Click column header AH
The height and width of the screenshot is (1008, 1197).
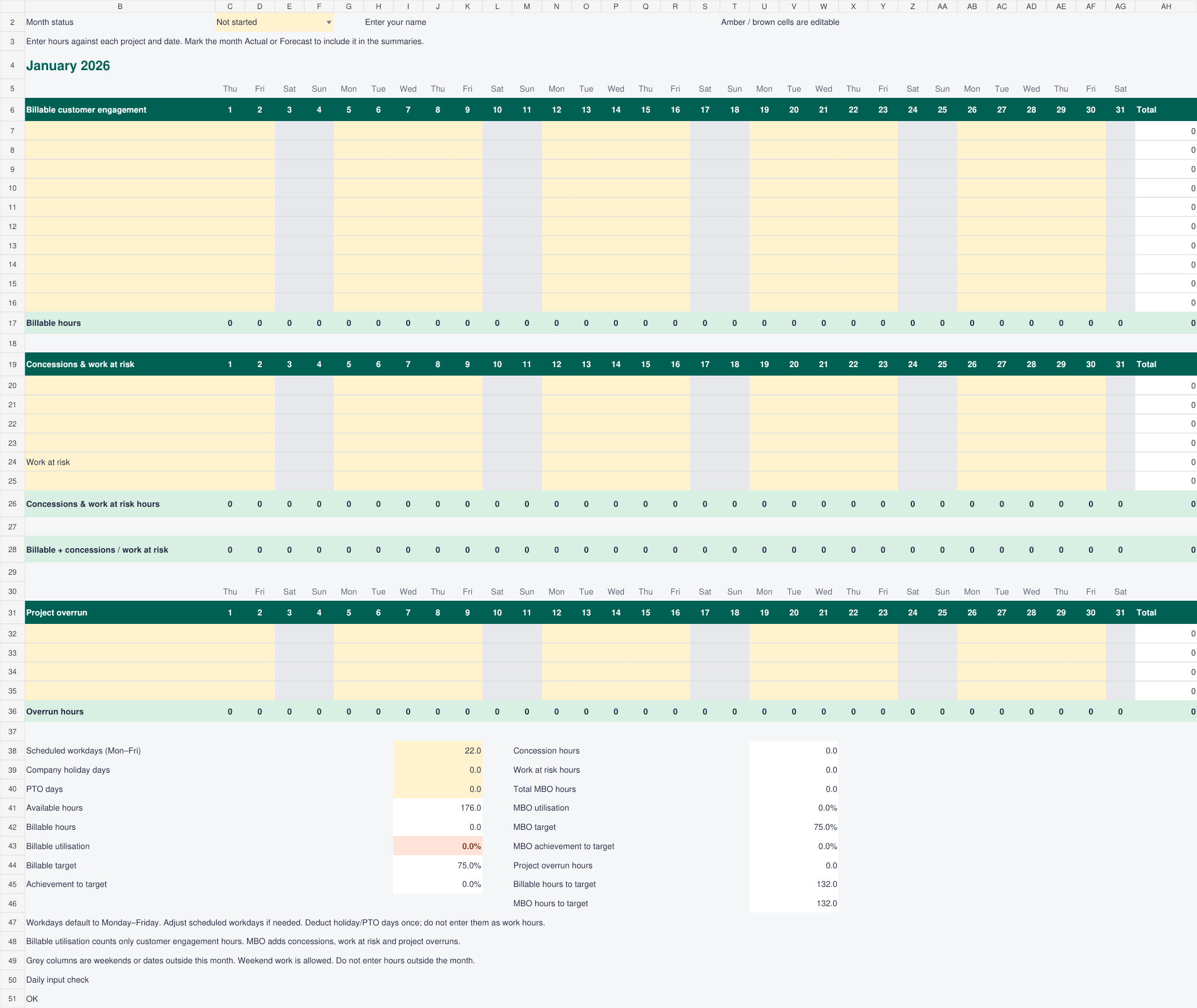[1165, 6]
